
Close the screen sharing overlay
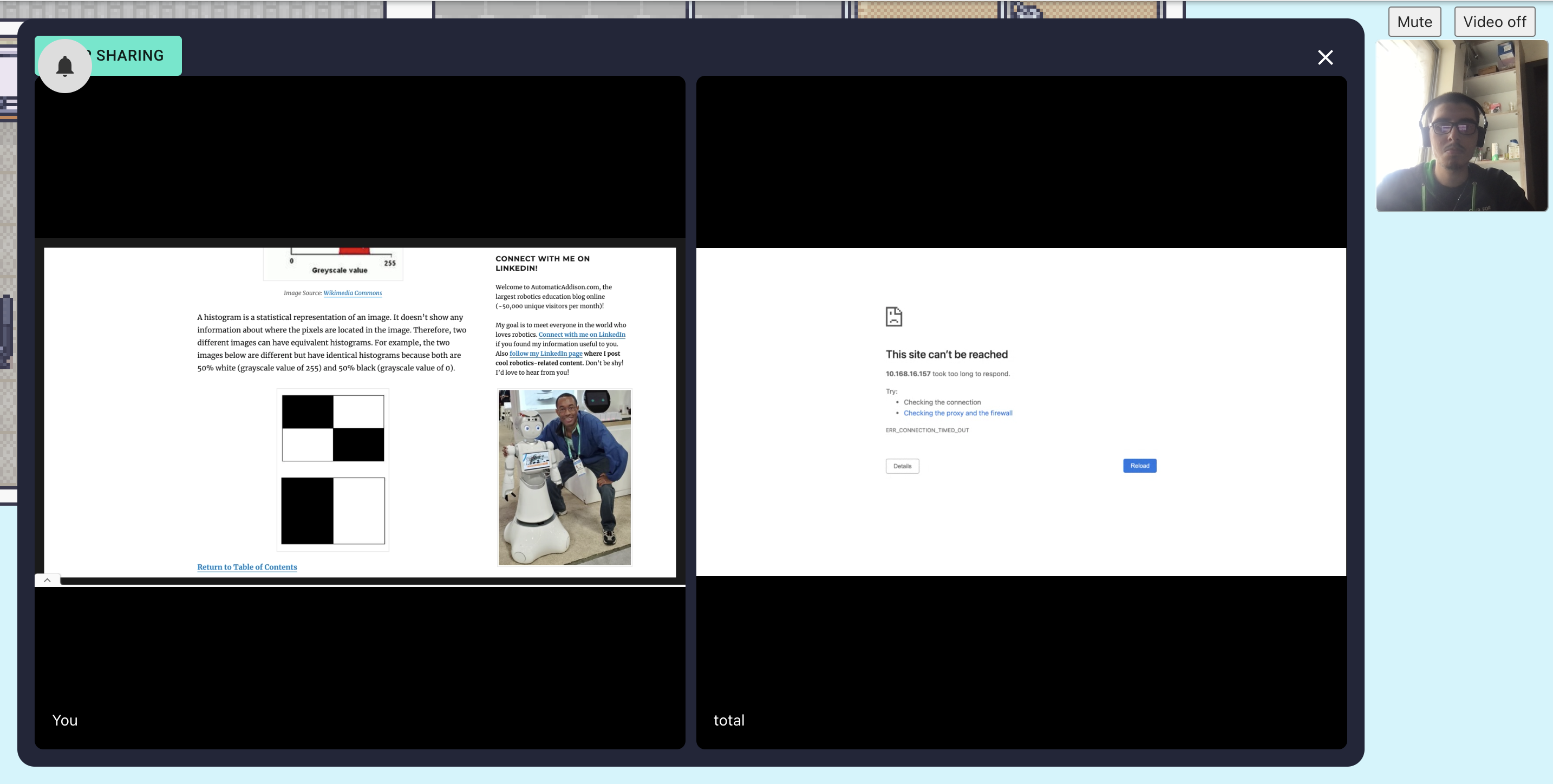coord(1325,57)
